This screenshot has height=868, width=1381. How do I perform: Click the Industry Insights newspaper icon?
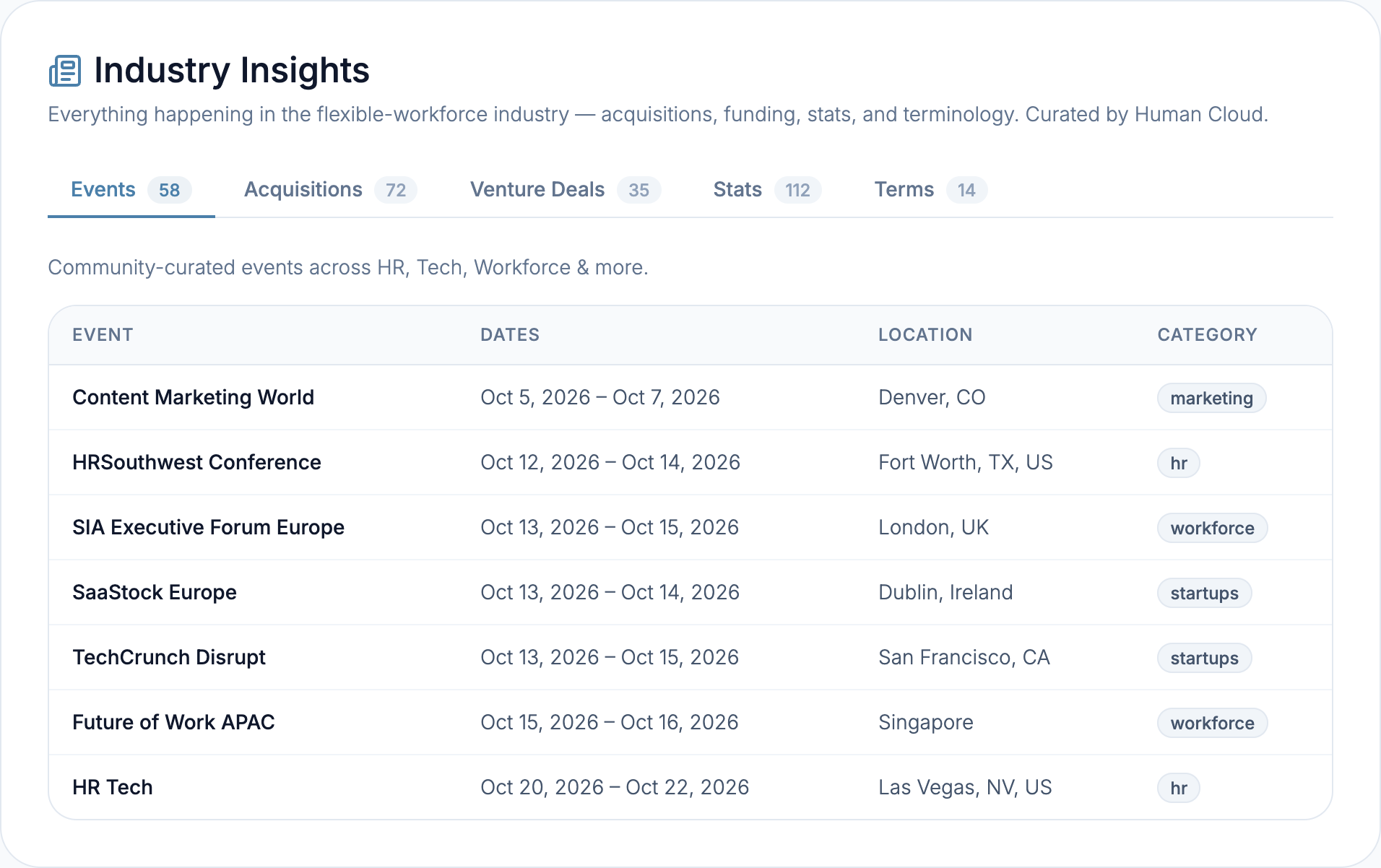65,71
